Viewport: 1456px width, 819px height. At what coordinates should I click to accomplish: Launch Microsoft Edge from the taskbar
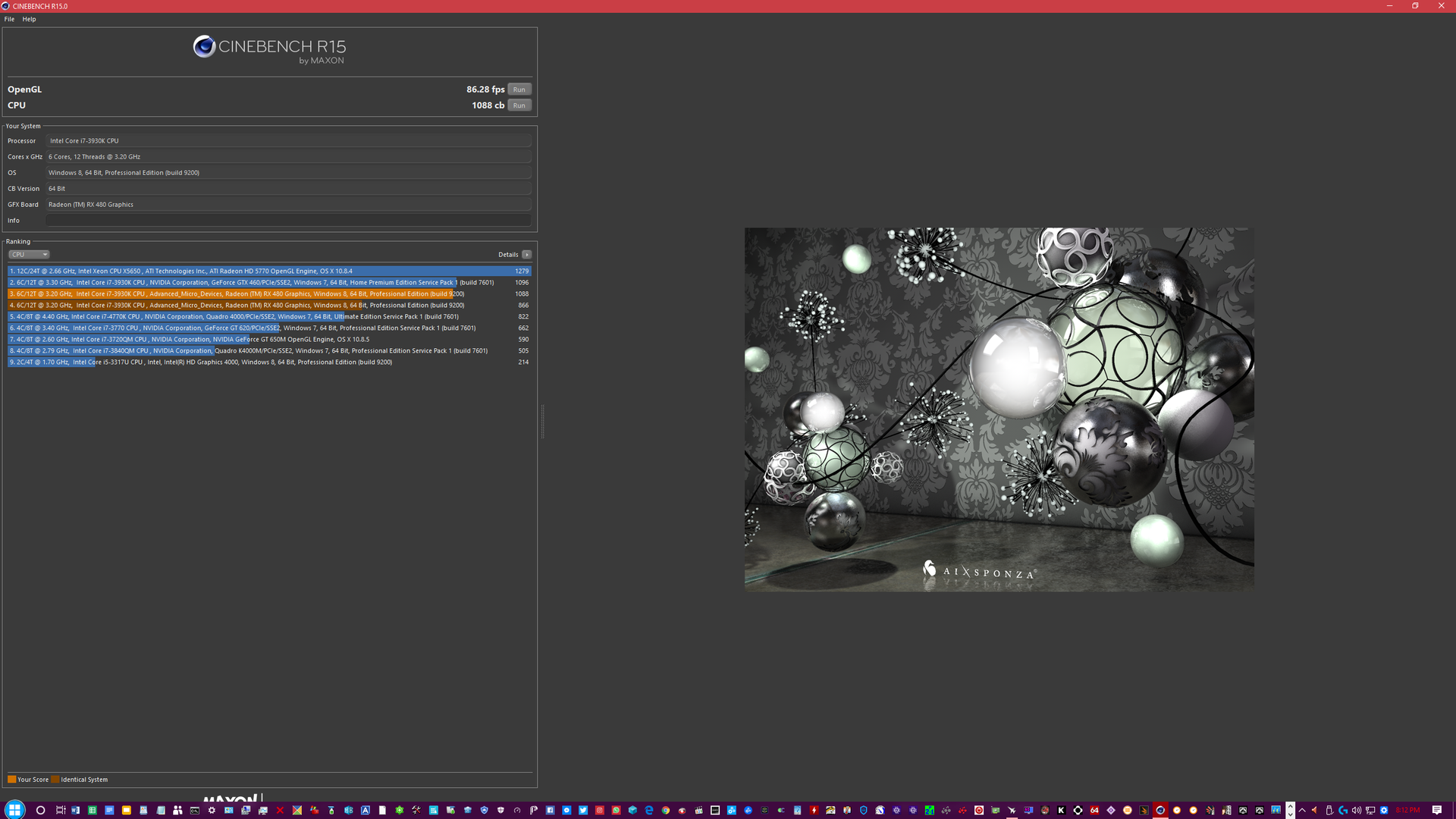649,810
